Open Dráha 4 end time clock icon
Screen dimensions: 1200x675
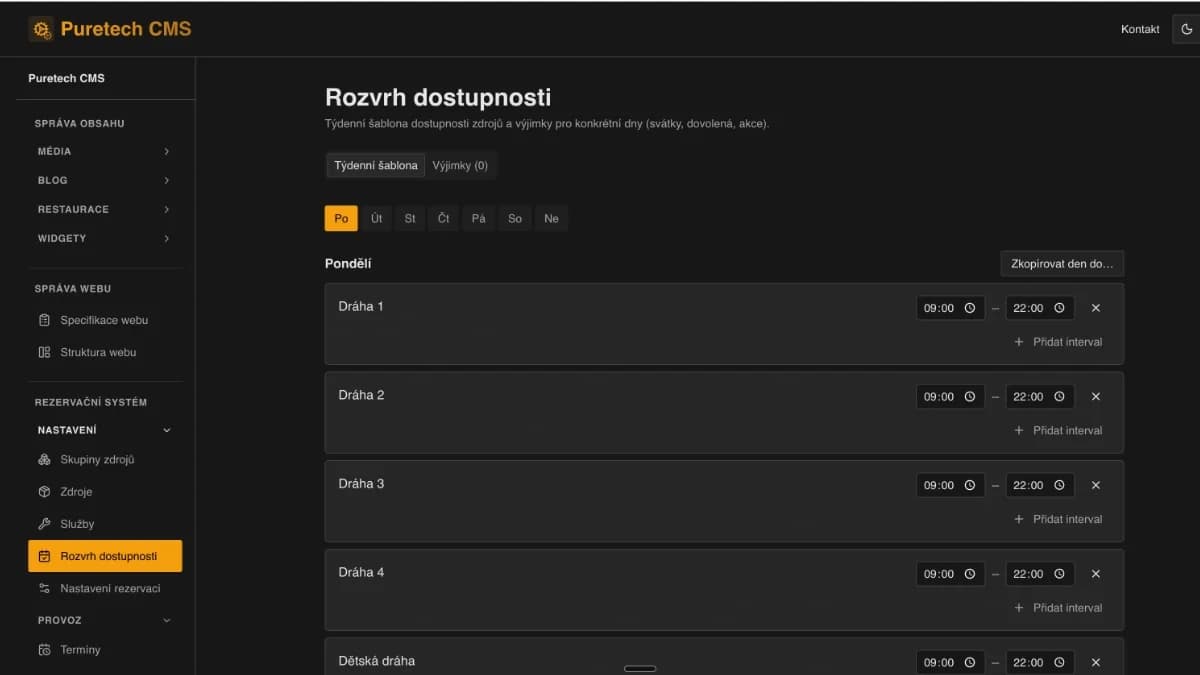1059,574
